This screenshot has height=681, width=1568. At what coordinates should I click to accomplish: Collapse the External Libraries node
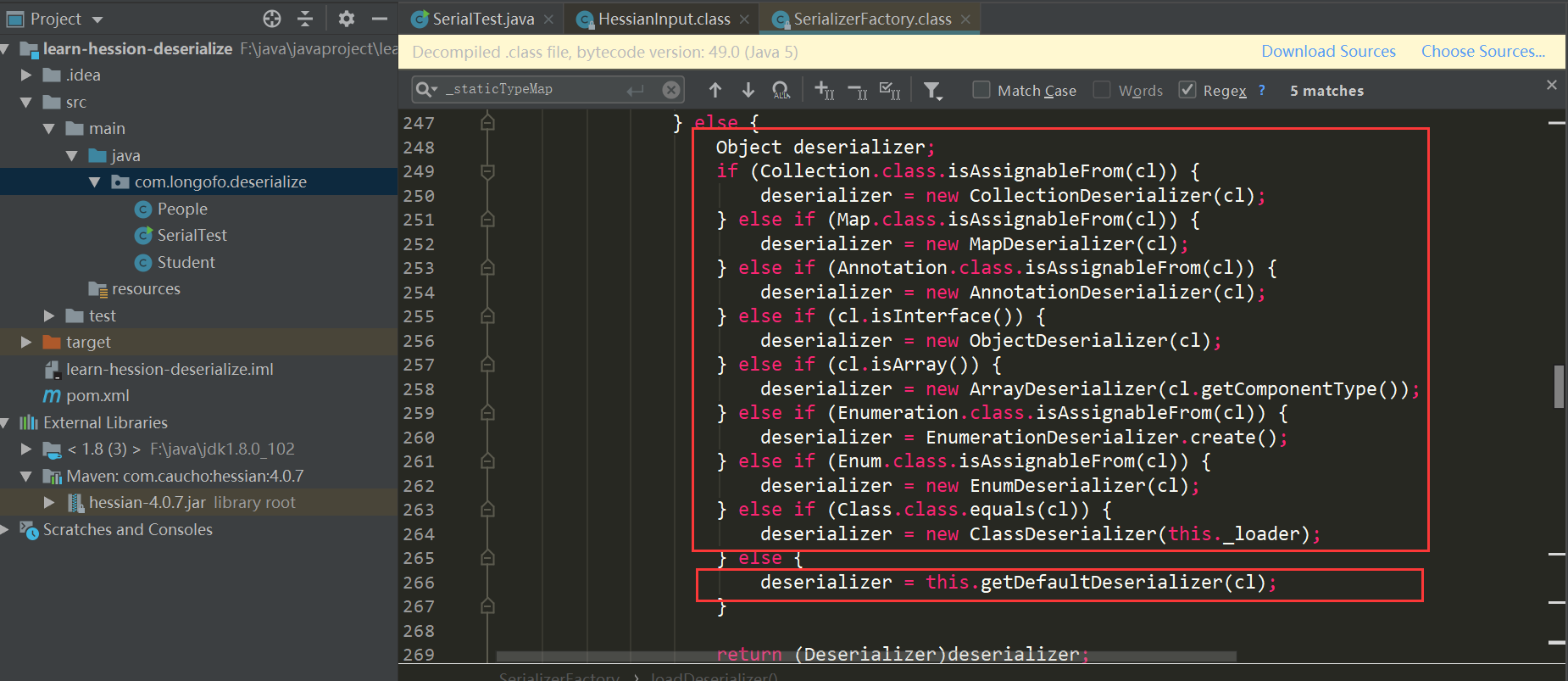(x=5, y=423)
